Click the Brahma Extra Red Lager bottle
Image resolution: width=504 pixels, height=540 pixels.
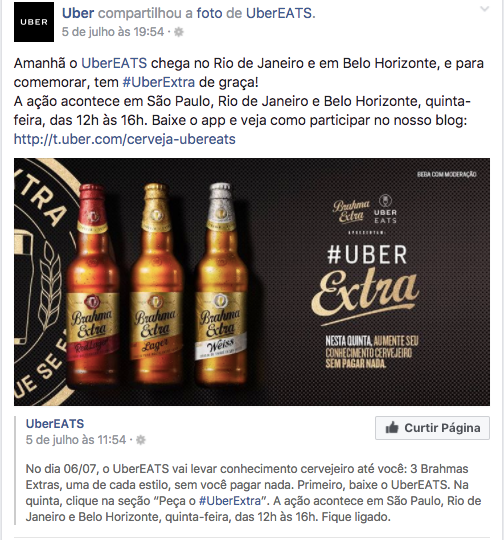92,283
